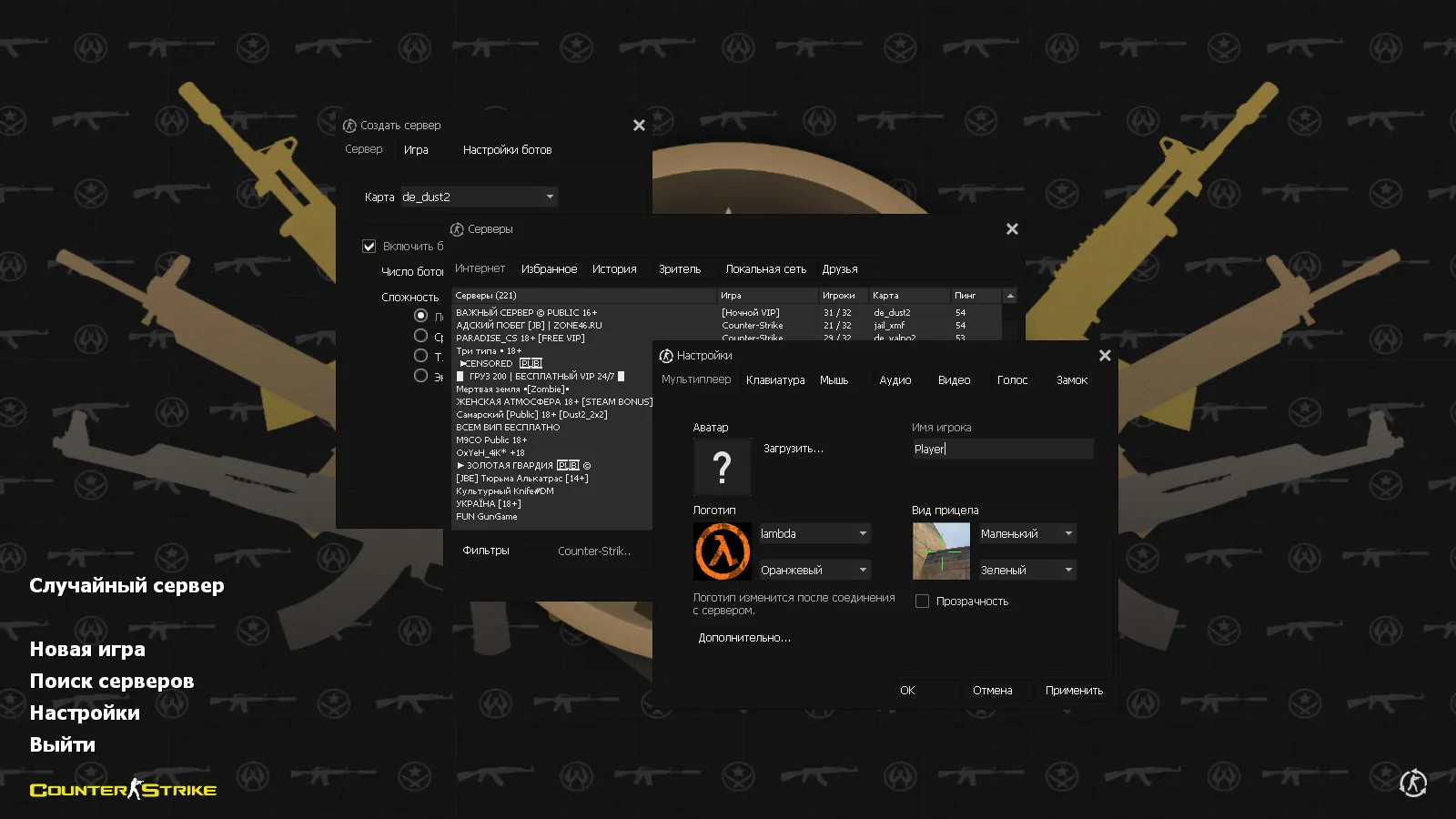Screen dimensions: 1456x819
Task: Close the Настройки settings window
Action: point(1105,356)
